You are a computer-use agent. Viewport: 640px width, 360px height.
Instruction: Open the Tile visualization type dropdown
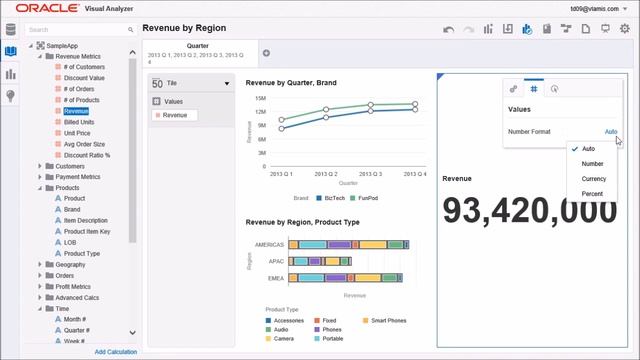(x=227, y=84)
